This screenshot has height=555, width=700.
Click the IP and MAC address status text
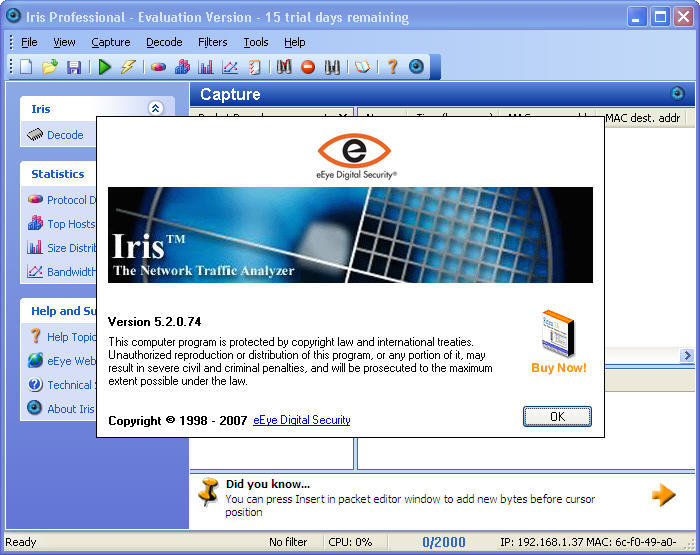(588, 542)
